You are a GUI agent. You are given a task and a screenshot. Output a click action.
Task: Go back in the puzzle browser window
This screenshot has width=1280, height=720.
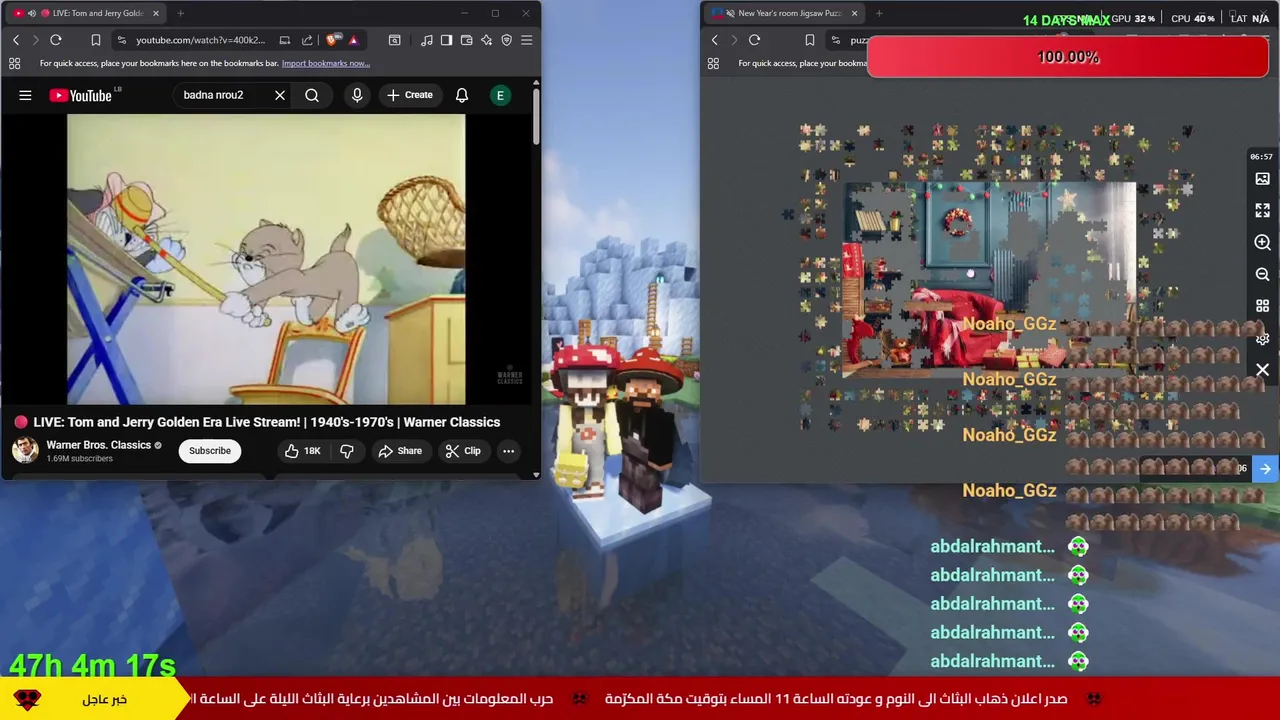coord(714,40)
